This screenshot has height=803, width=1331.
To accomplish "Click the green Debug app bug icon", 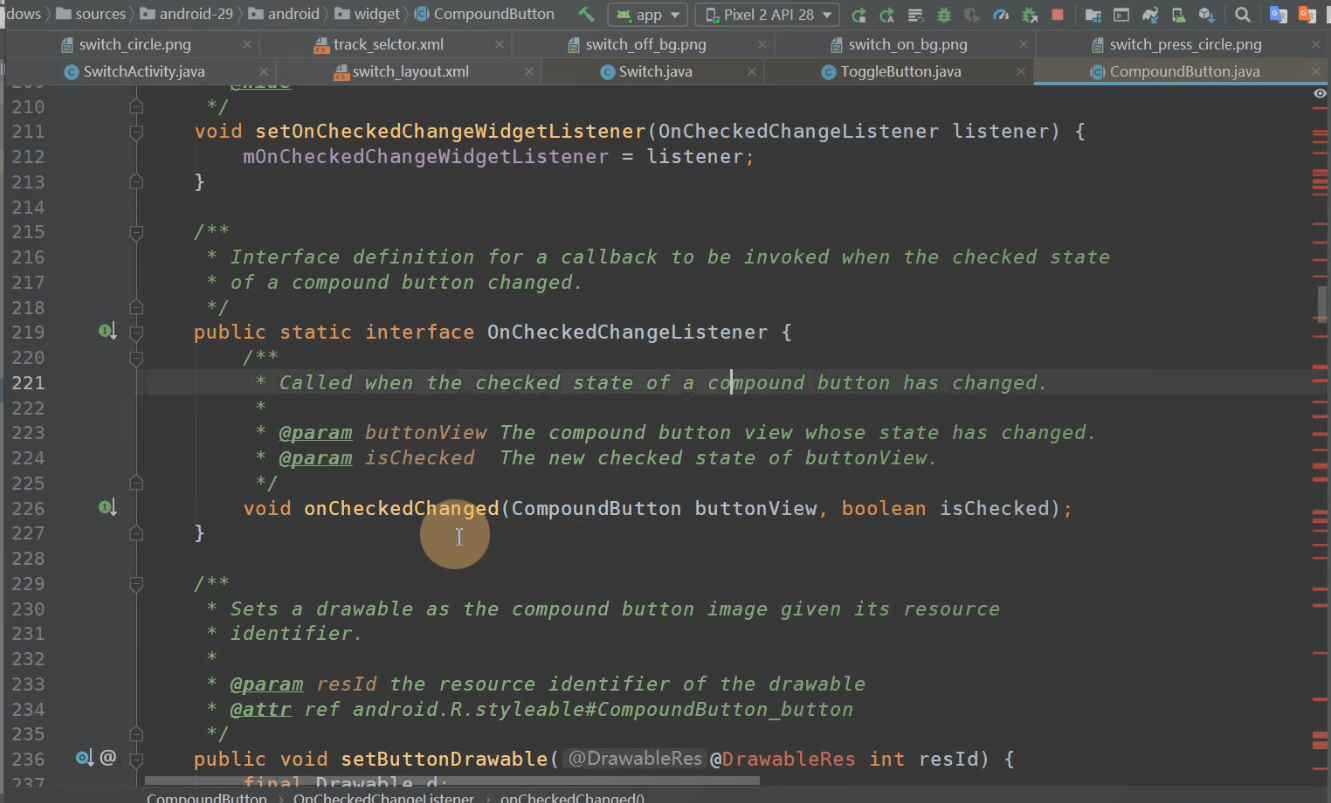I will point(943,15).
